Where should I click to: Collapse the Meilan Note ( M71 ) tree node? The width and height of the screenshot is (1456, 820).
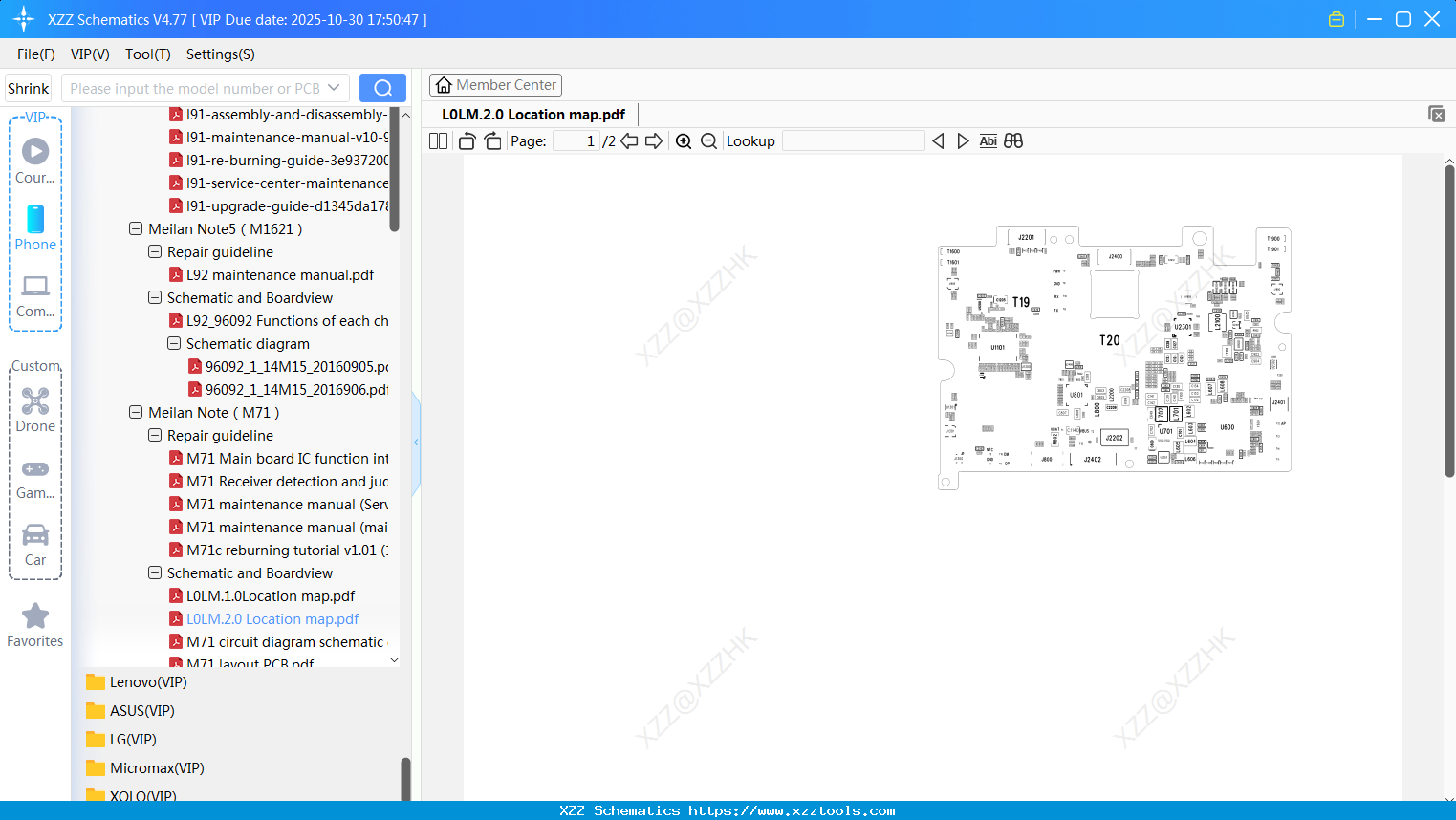pyautogui.click(x=135, y=412)
